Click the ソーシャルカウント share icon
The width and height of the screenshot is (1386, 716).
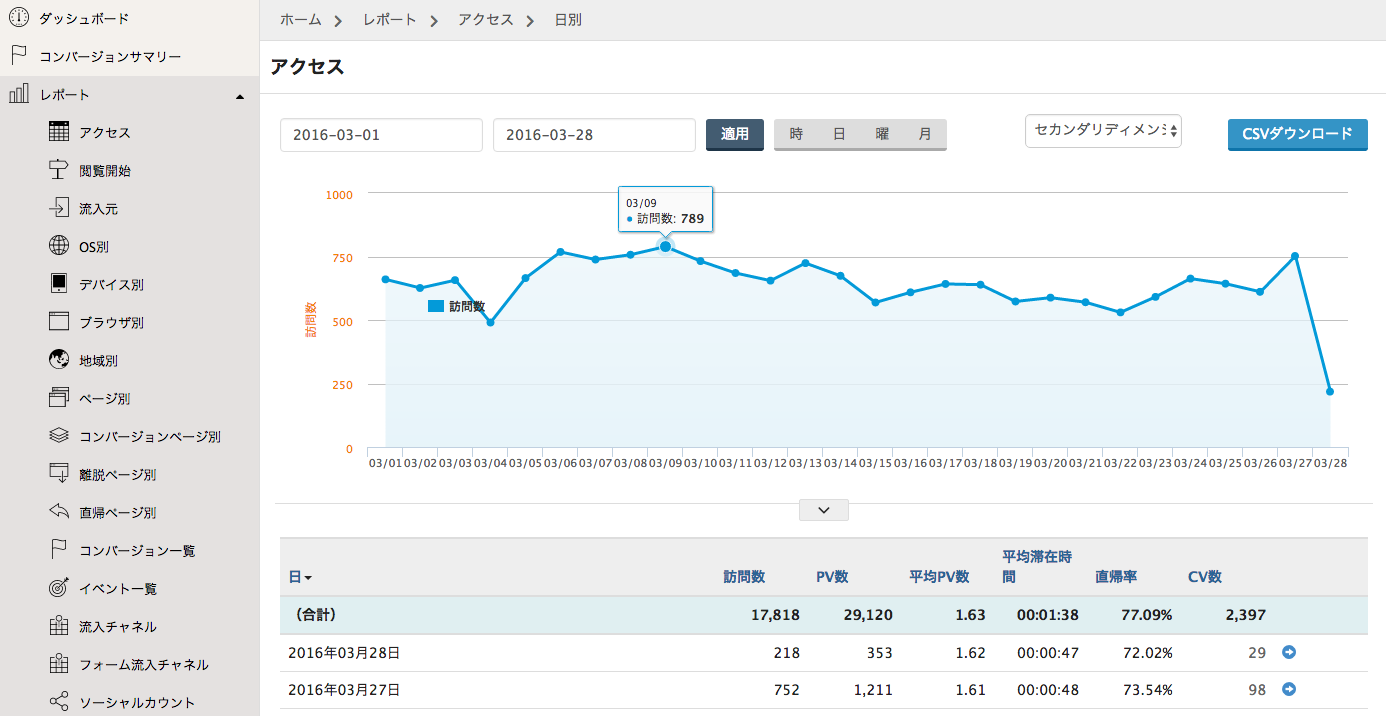(x=59, y=702)
